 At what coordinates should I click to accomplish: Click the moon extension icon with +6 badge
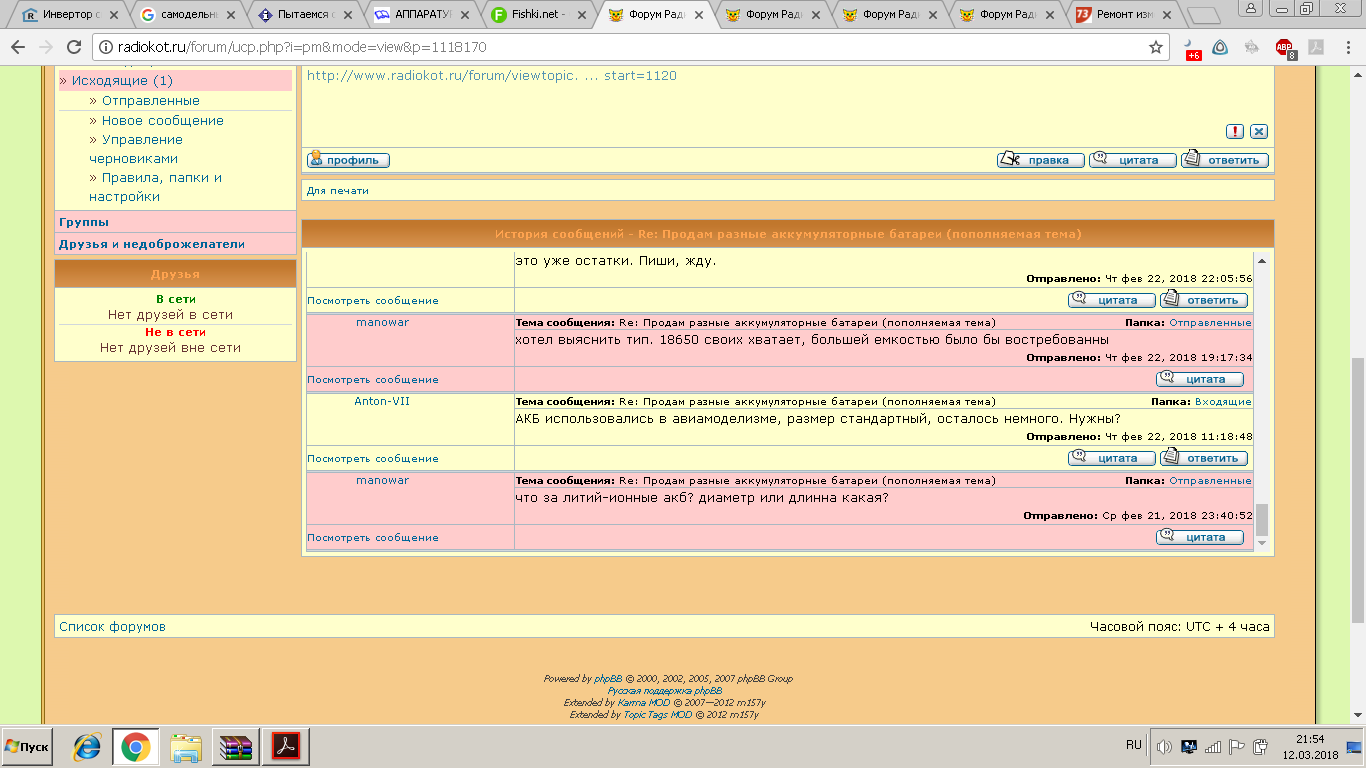tap(1190, 48)
